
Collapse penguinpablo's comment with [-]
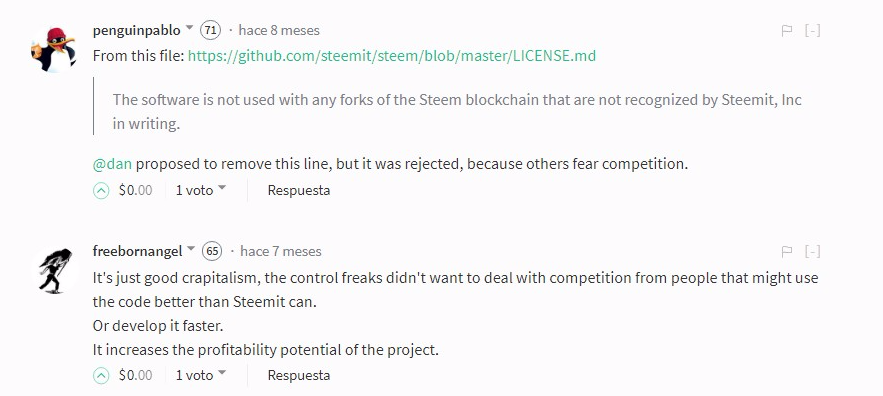click(813, 30)
